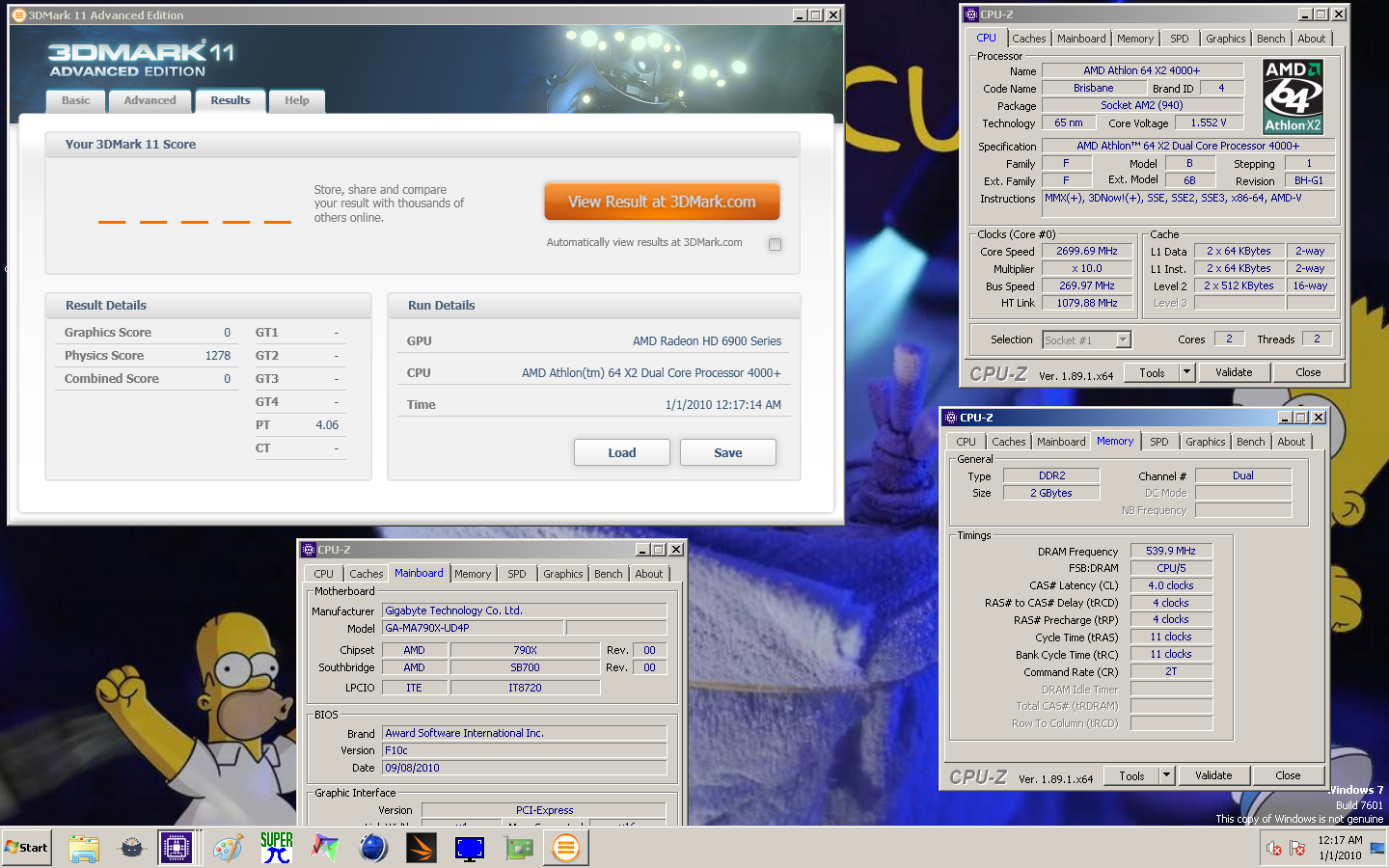Open the orange 3DMark icon in taskbar
This screenshot has width=1389, height=868.
422,848
